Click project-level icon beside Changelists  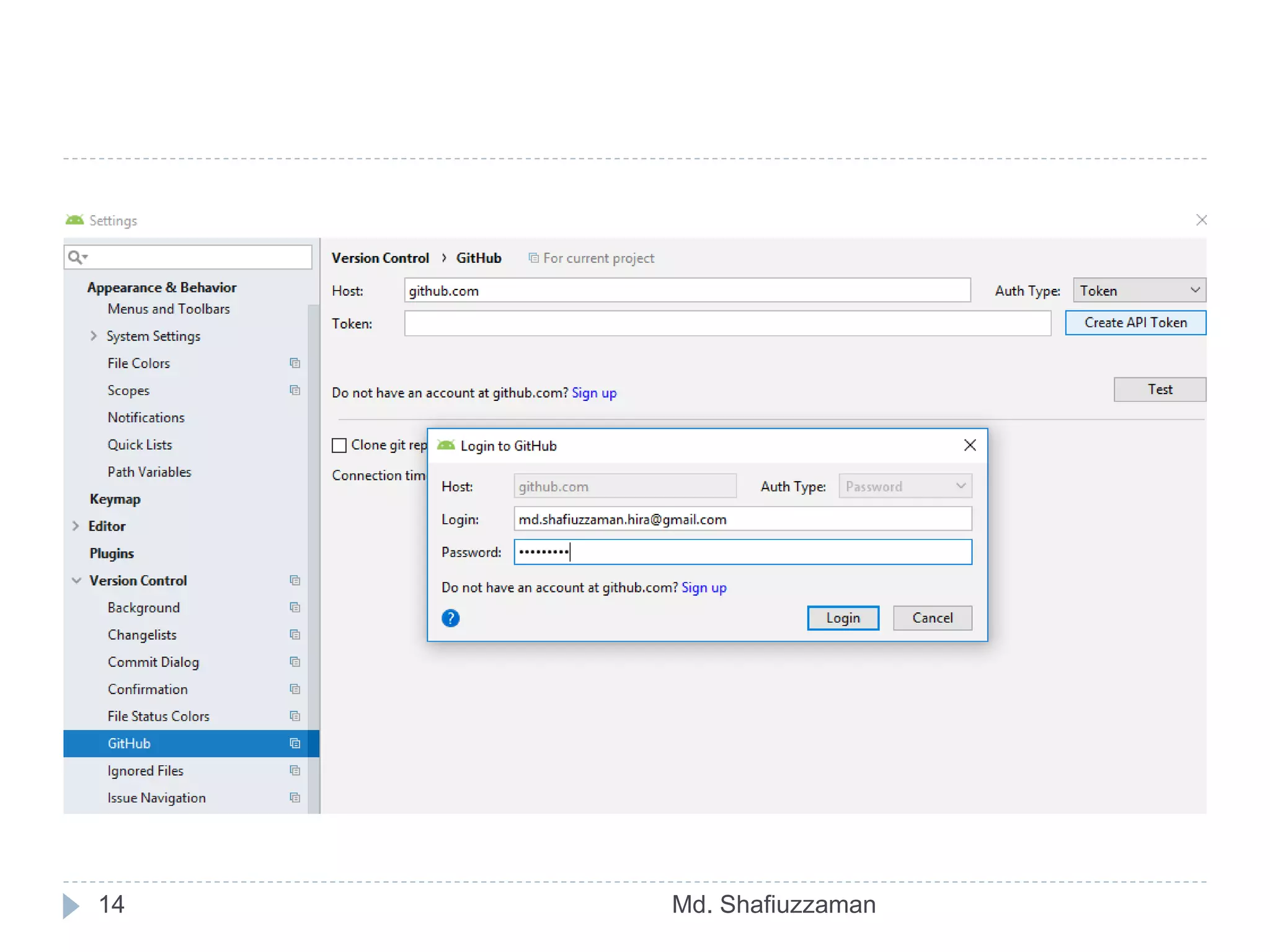tap(295, 635)
